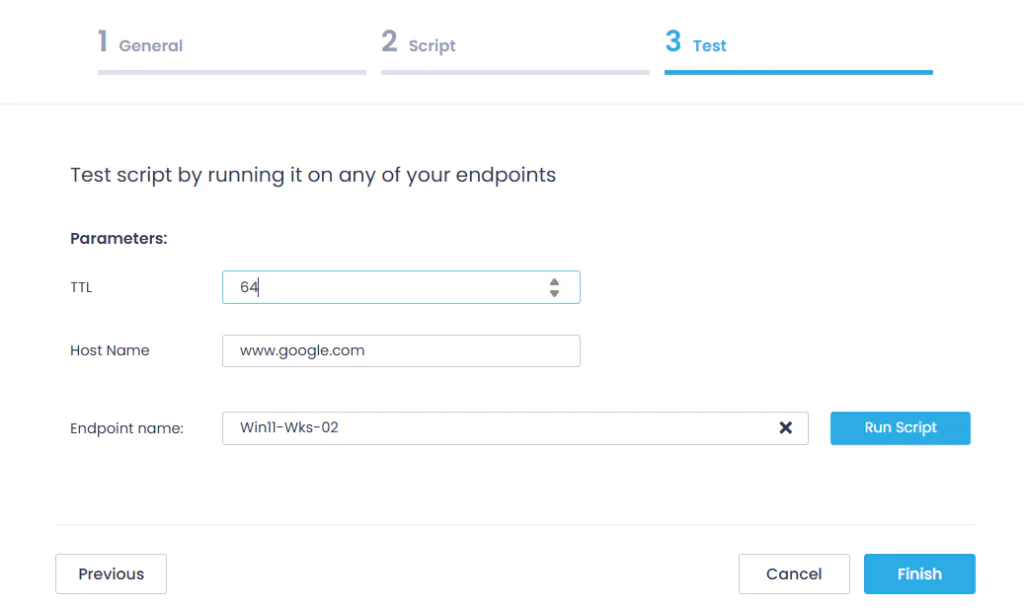Click the TTL parameter label
This screenshot has width=1024, height=610.
coord(81,287)
